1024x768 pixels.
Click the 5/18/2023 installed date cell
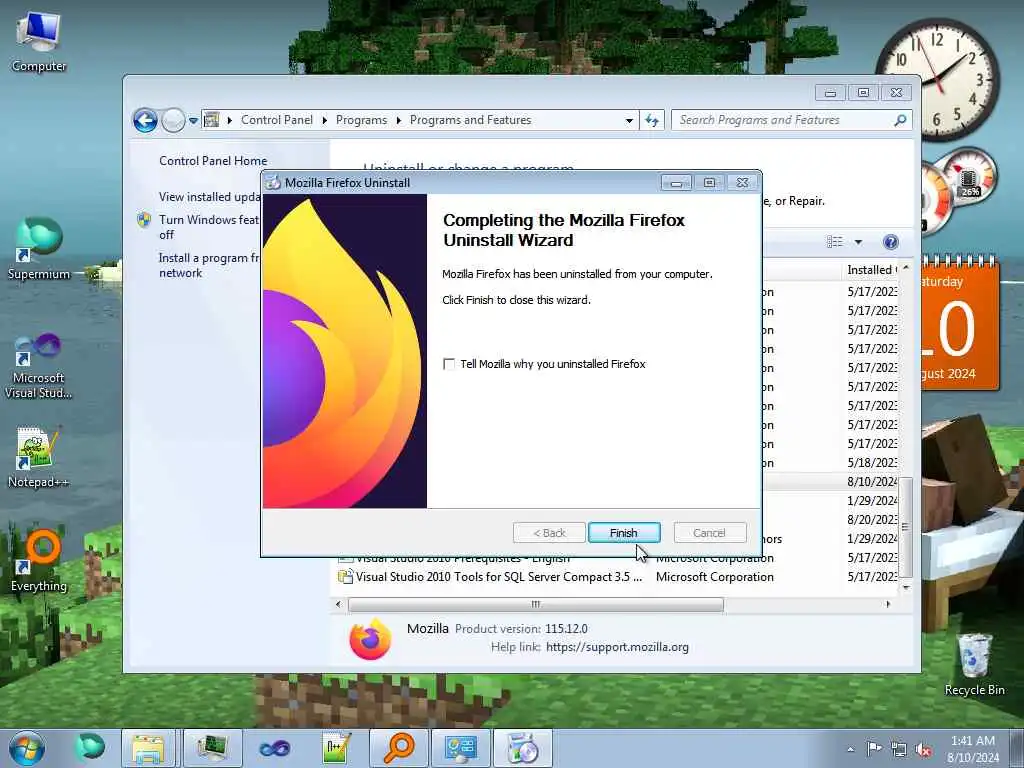(872, 463)
